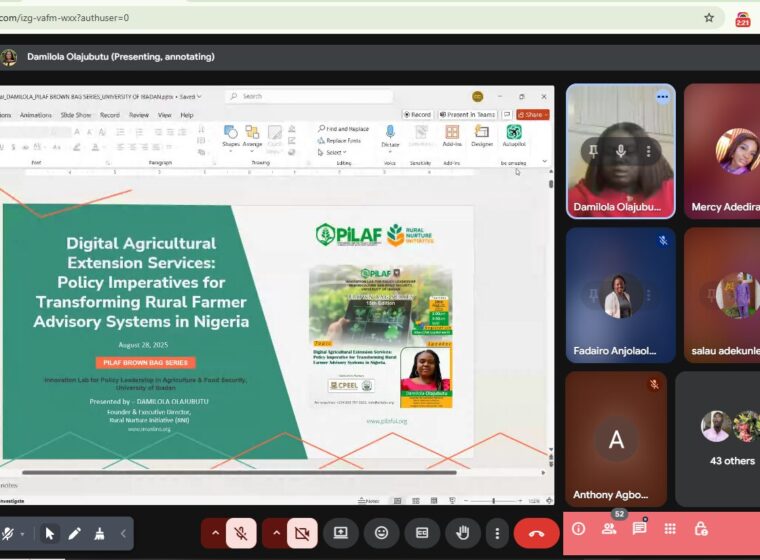Viewport: 760px width, 560px height.
Task: Open the three-dot more options menu
Action: pyautogui.click(x=497, y=533)
